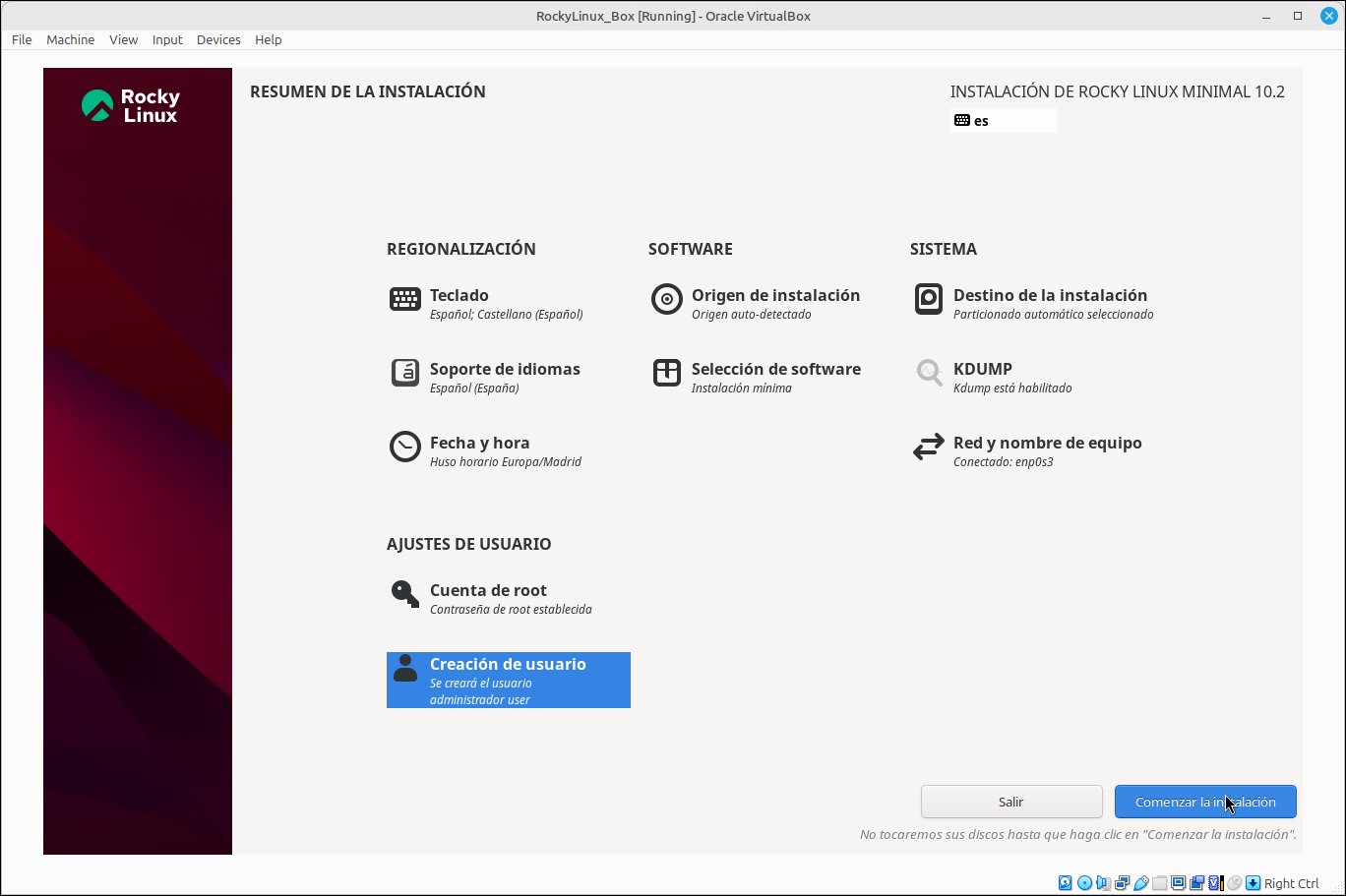The height and width of the screenshot is (896, 1346).
Task: Click the optical disc status bar indicator
Action: (x=1084, y=883)
